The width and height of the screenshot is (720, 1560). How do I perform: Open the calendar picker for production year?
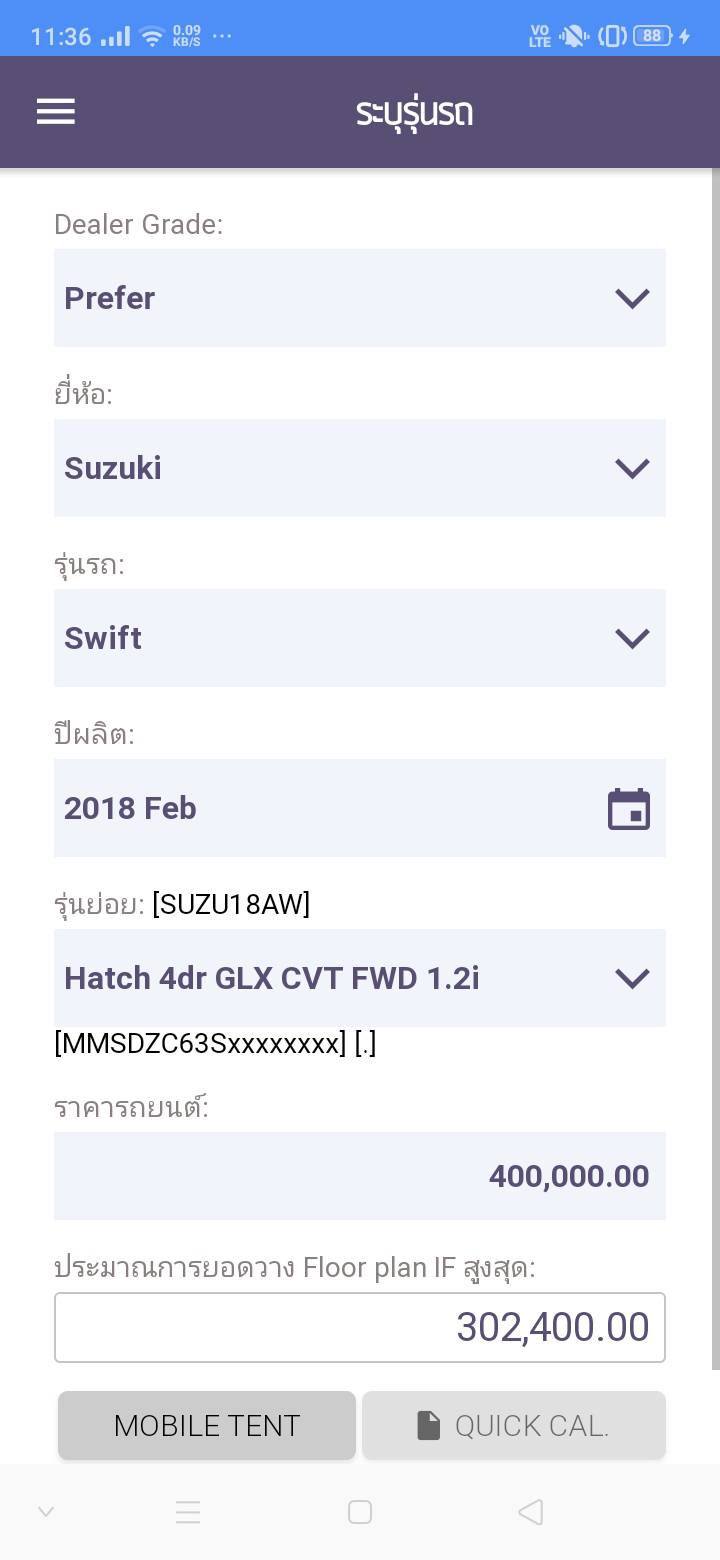click(629, 809)
